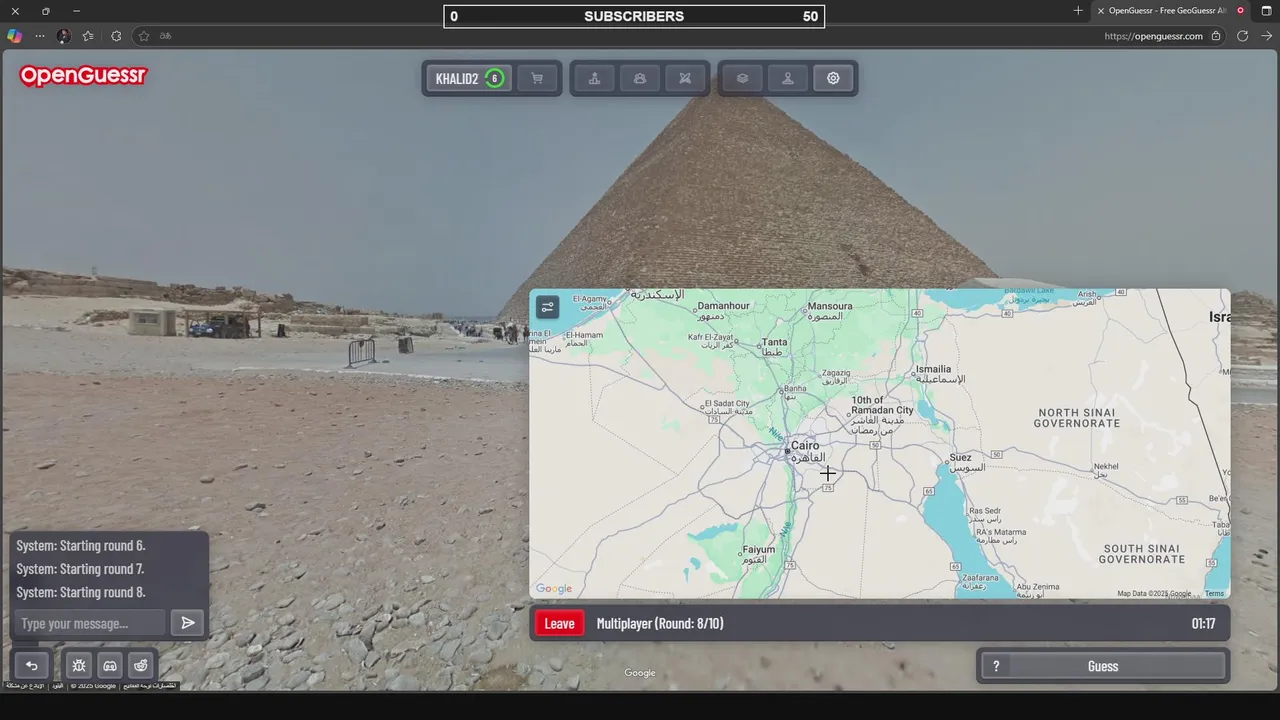The image size is (1280, 720).
Task: Click the address bar URL openguessr.com
Action: [x=1153, y=36]
